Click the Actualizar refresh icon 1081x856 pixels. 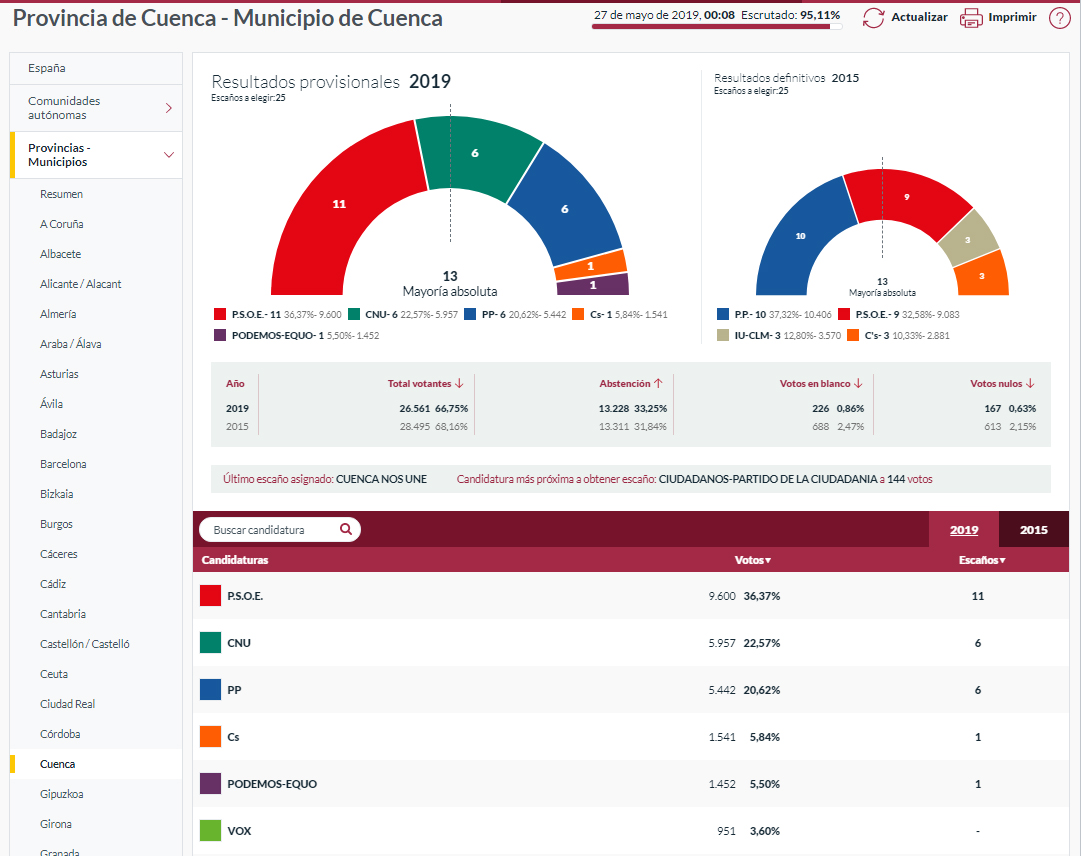[873, 17]
